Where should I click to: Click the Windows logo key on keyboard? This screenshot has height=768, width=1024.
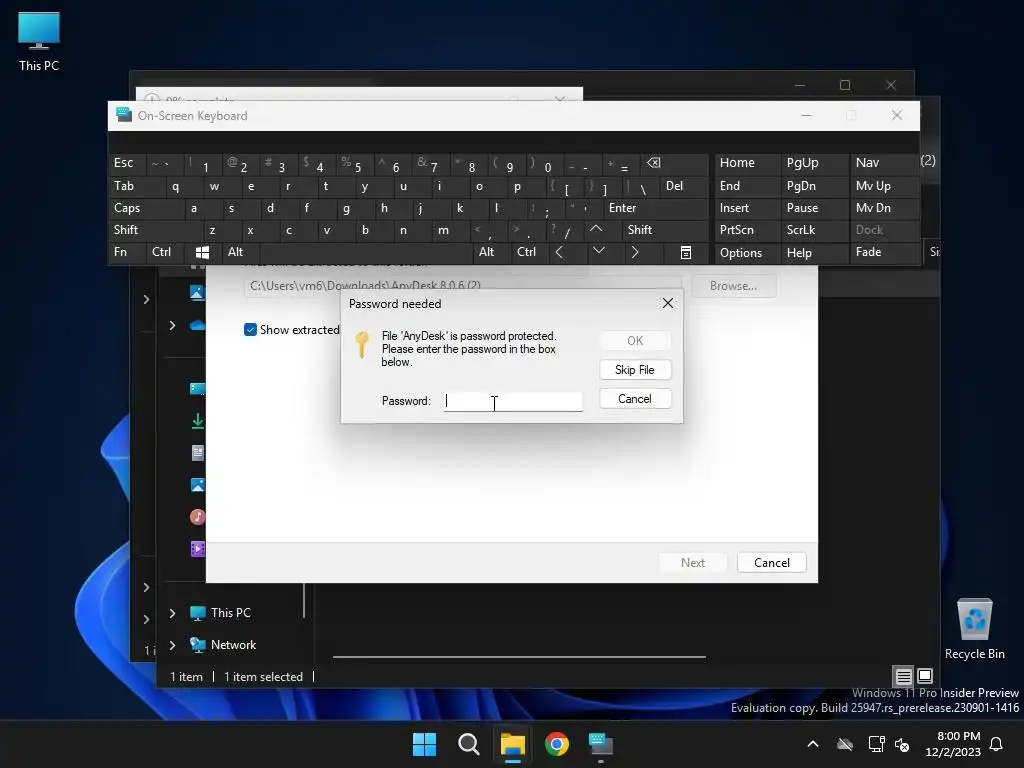tap(203, 252)
